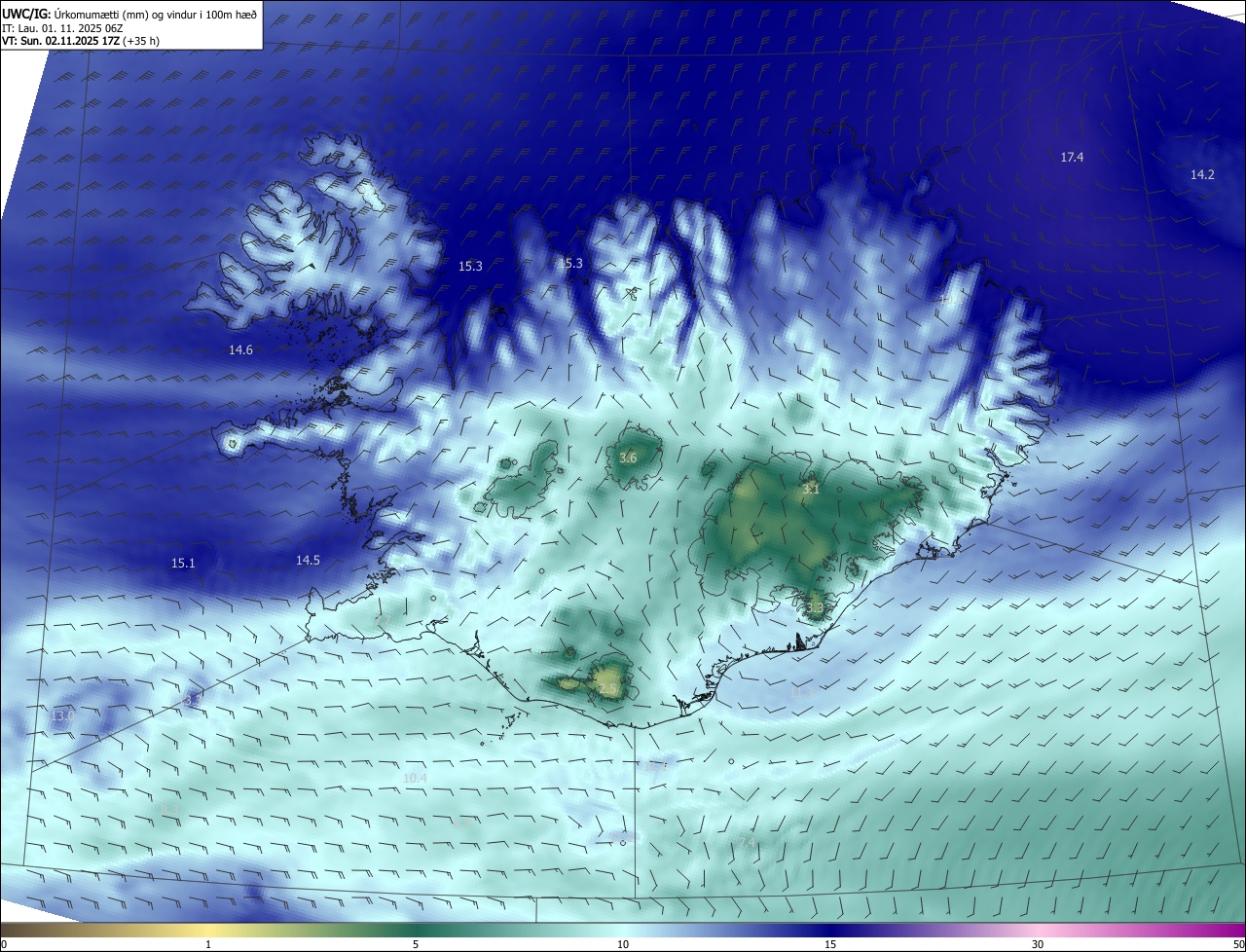Image resolution: width=1246 pixels, height=952 pixels.
Task: Click the UWC/IG map title line
Action: (129, 14)
